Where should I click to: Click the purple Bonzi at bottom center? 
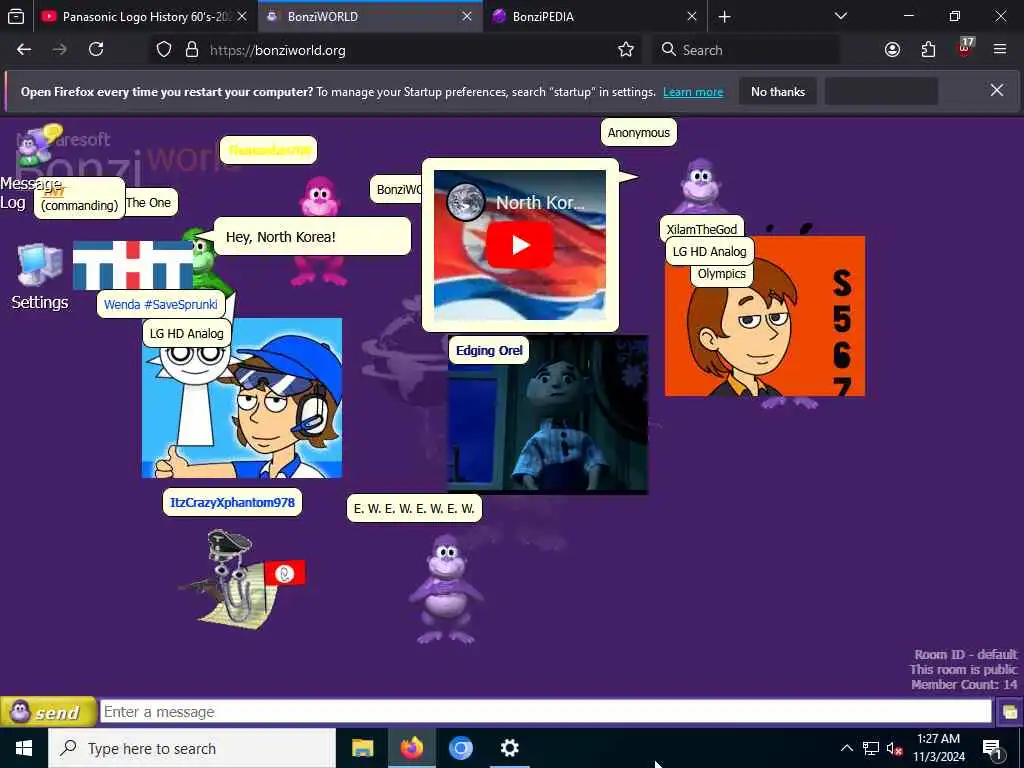[446, 589]
